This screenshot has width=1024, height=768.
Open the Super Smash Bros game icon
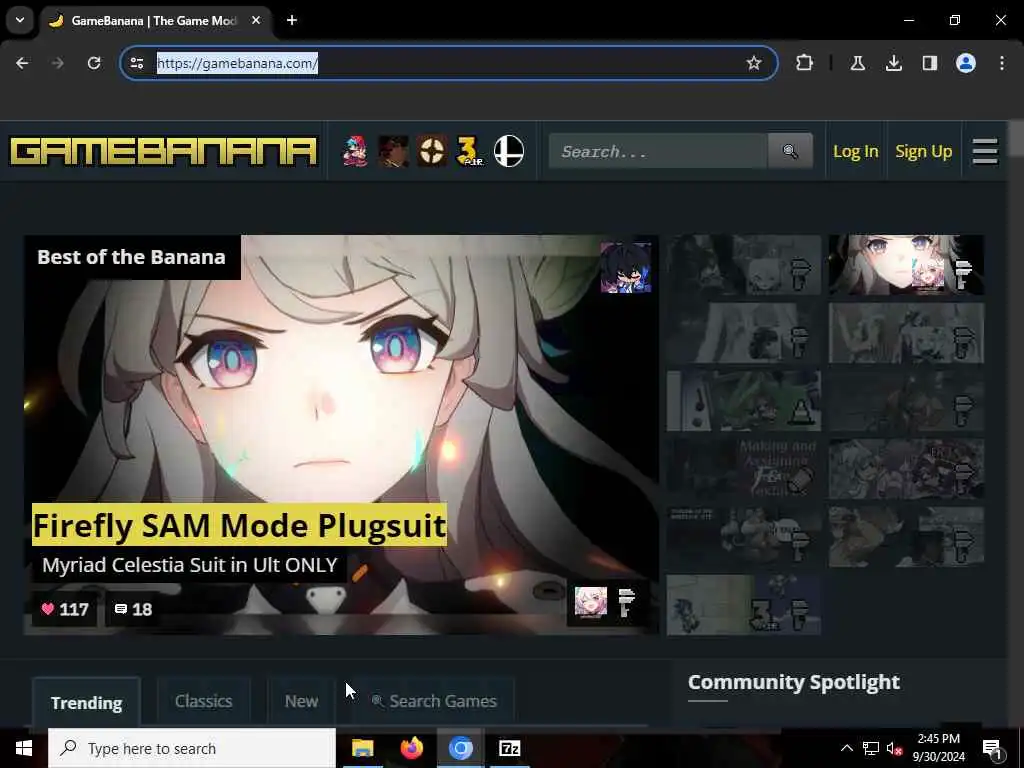click(x=509, y=152)
